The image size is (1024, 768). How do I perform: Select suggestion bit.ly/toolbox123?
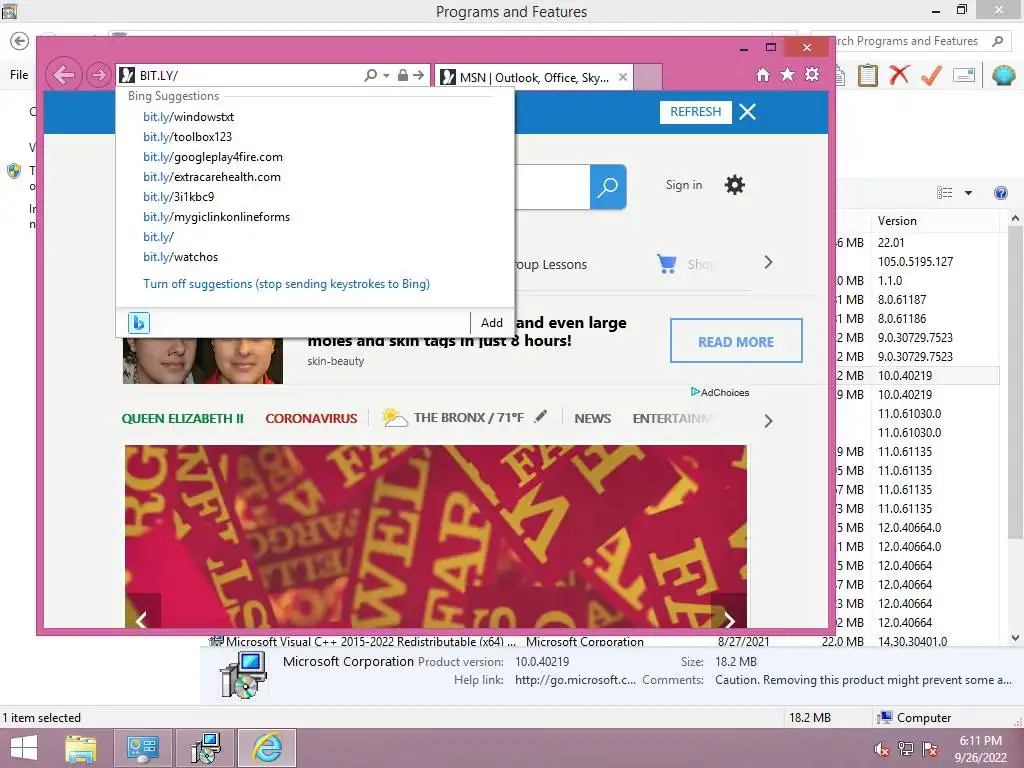(x=187, y=136)
